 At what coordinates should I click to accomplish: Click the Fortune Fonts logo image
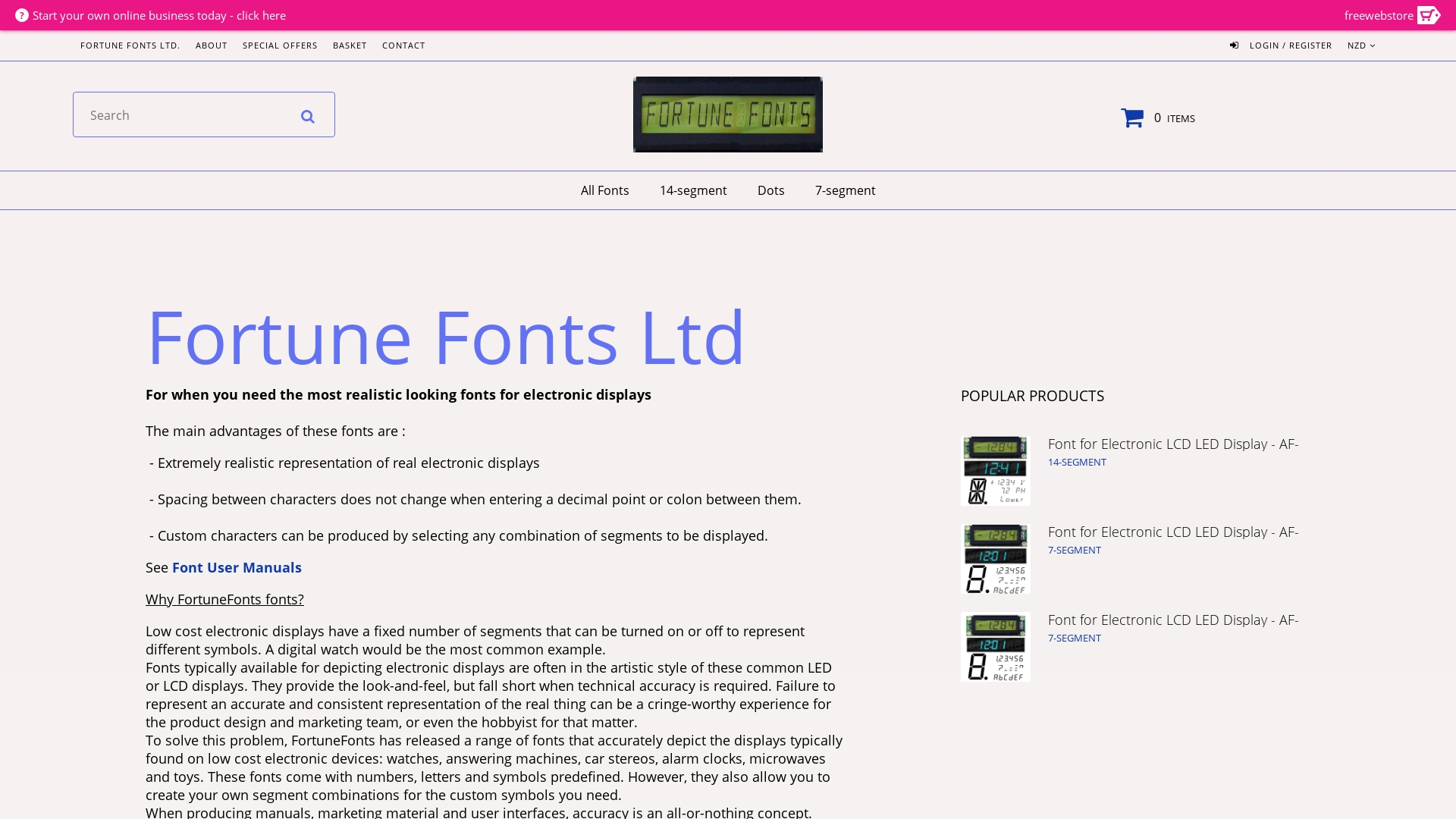click(x=727, y=114)
